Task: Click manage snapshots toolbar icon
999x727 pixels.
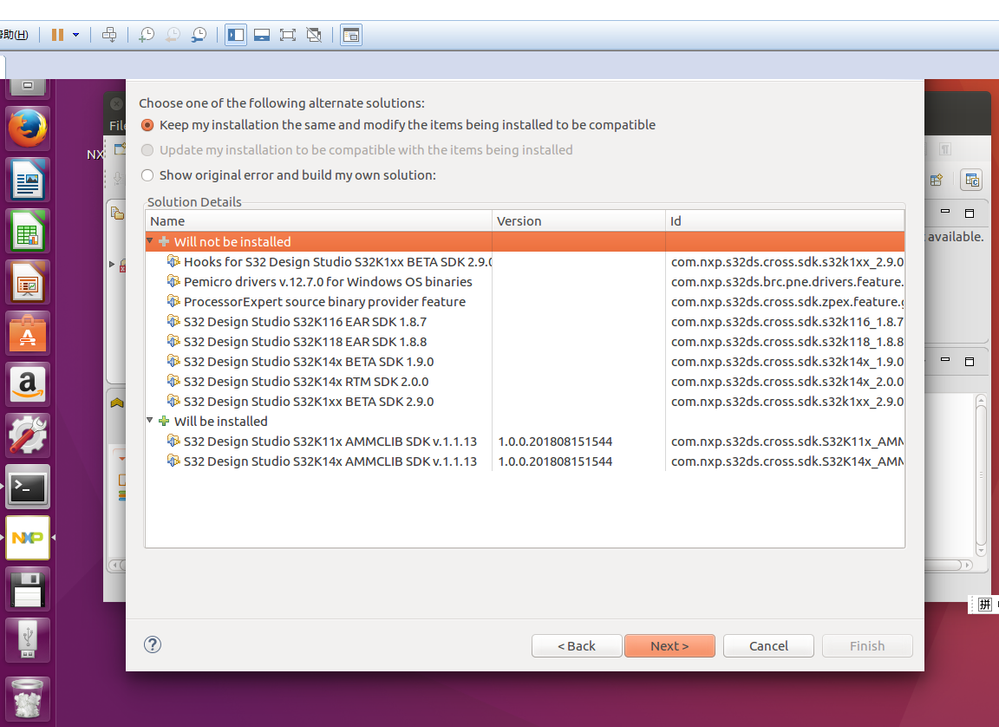Action: [x=199, y=34]
